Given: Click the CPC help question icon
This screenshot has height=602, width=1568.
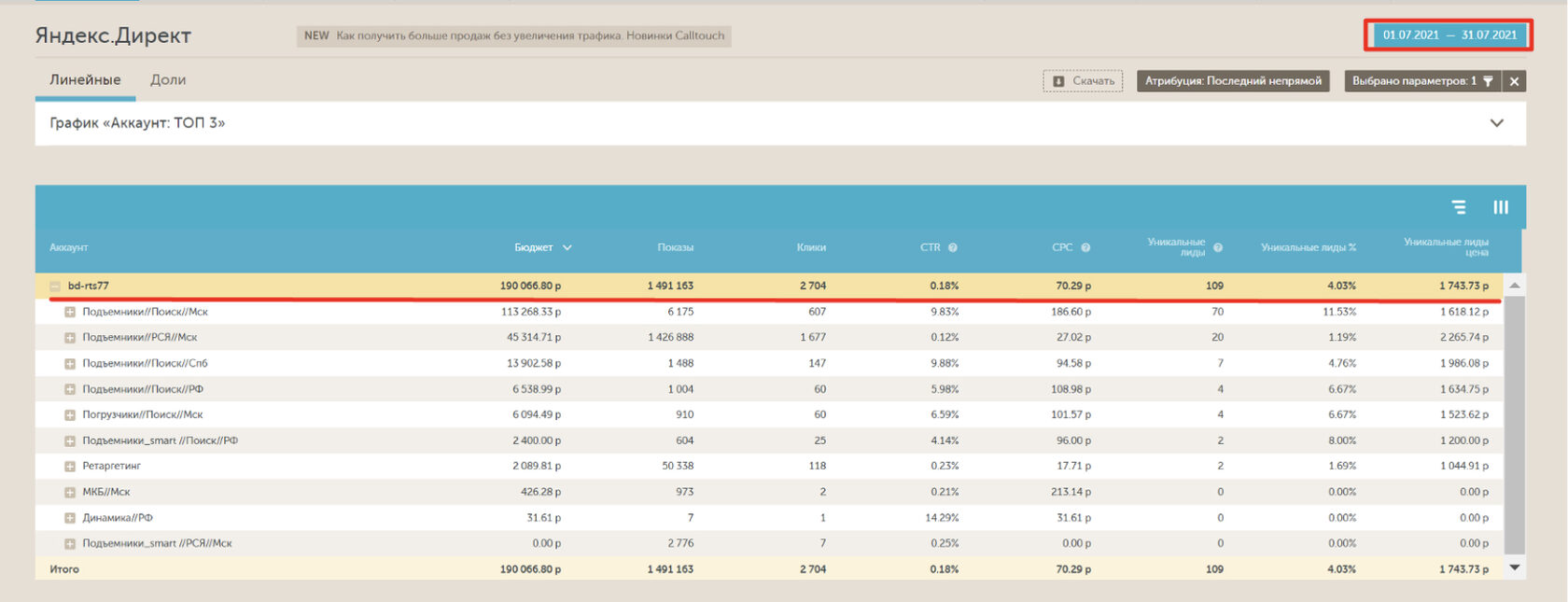Looking at the screenshot, I should (x=1085, y=247).
